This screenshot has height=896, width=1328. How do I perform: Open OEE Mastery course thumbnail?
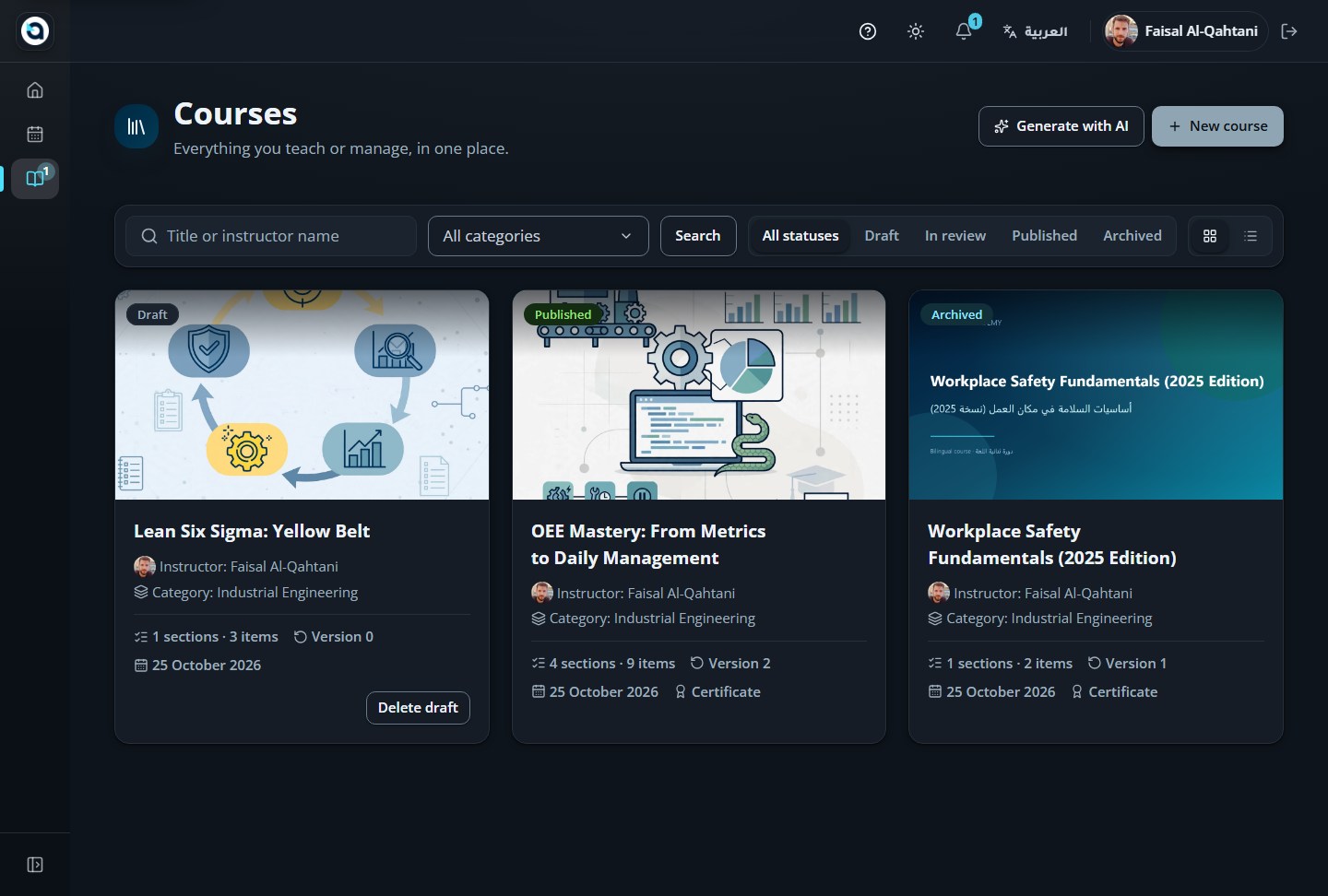point(699,395)
